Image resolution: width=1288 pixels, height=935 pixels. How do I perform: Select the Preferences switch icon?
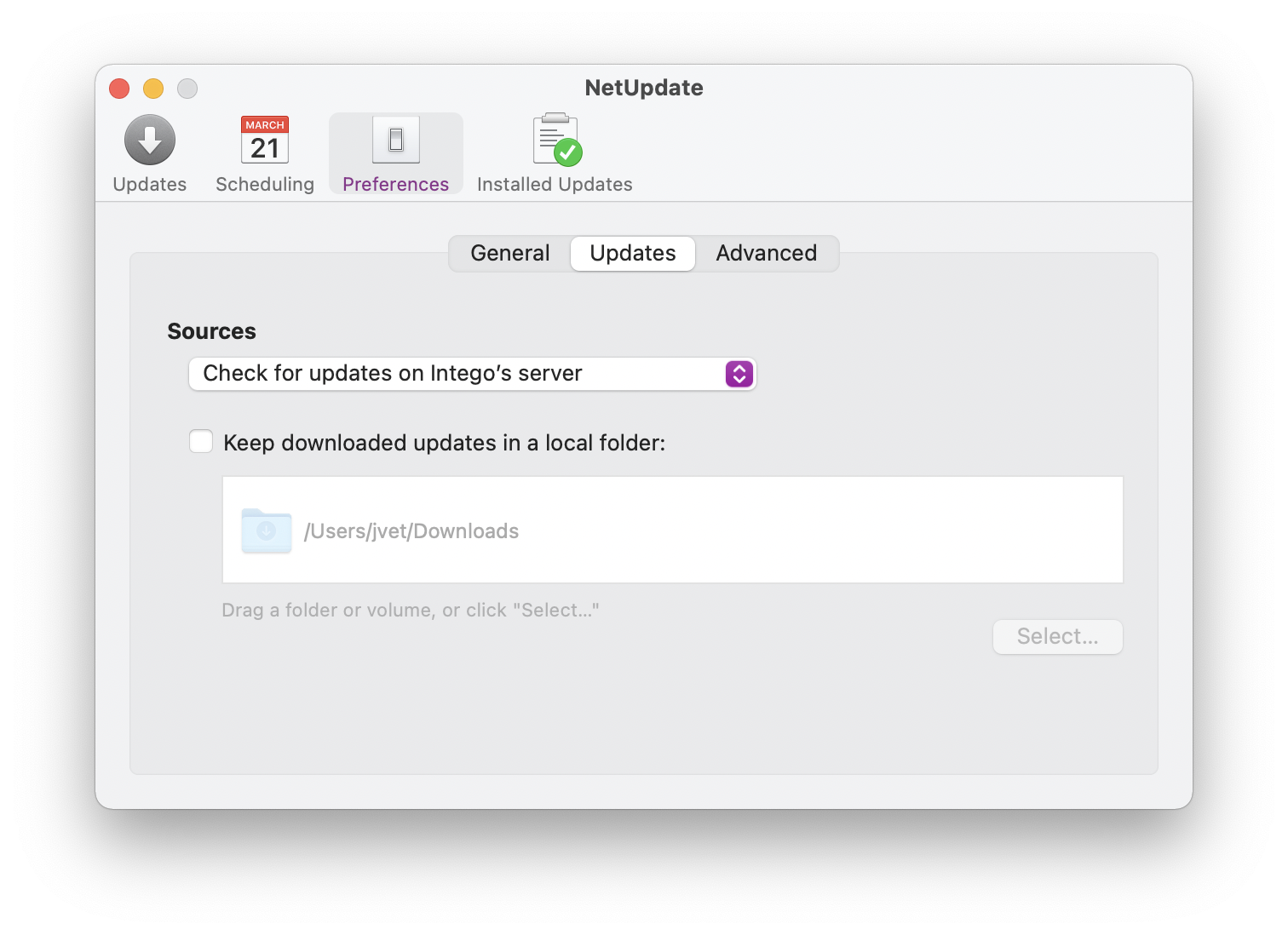click(x=396, y=140)
